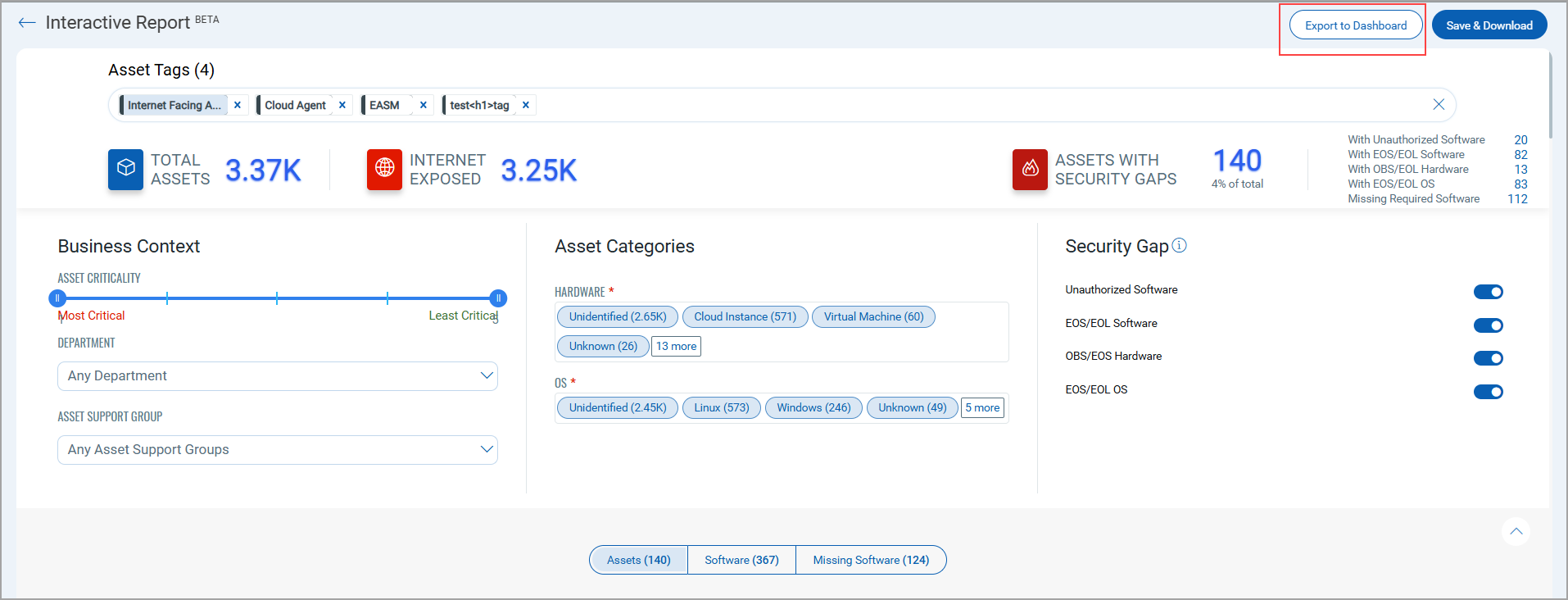Select Unknown (26) hardware chip
The image size is (1568, 600).
[x=603, y=346]
